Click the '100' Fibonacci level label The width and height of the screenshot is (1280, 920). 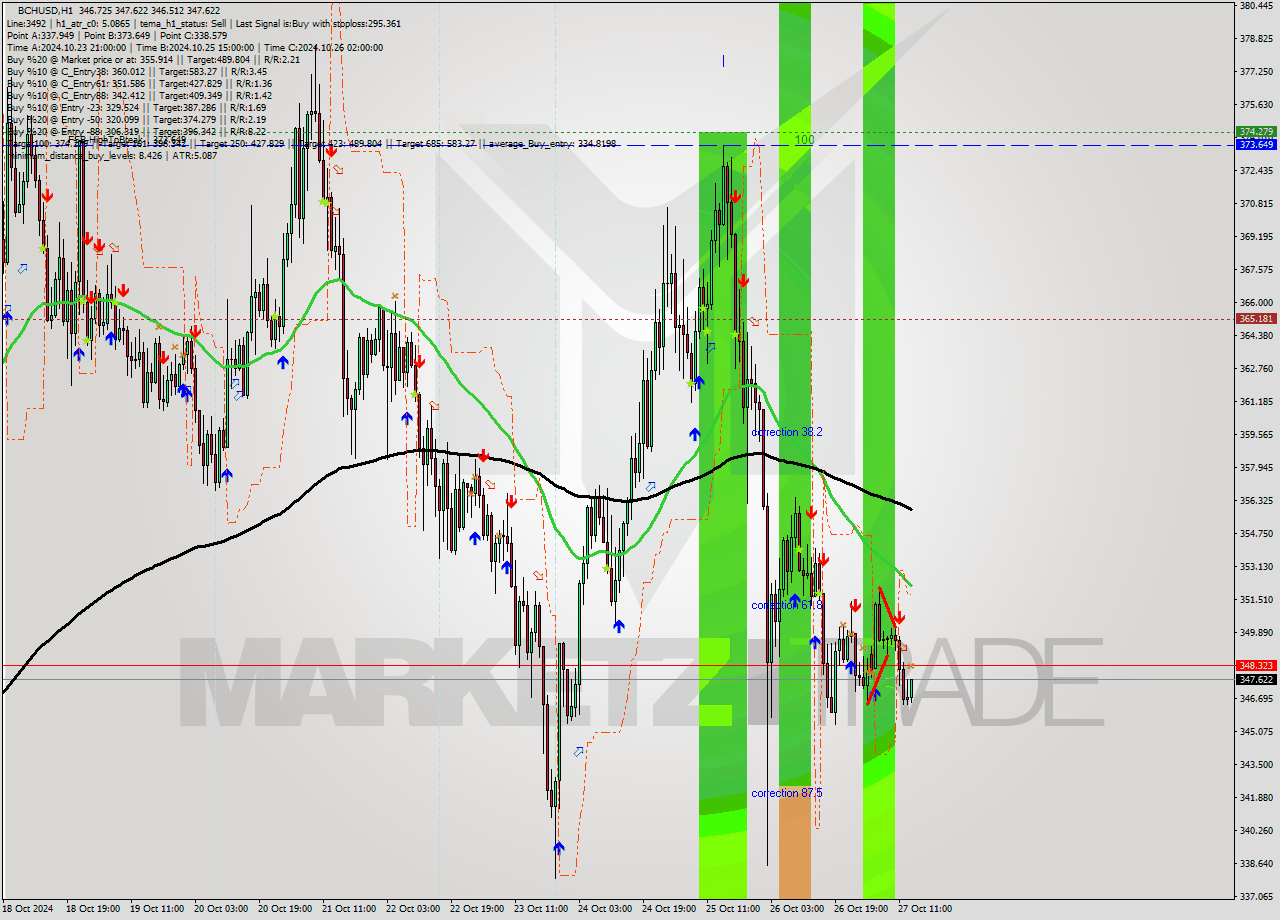point(804,140)
